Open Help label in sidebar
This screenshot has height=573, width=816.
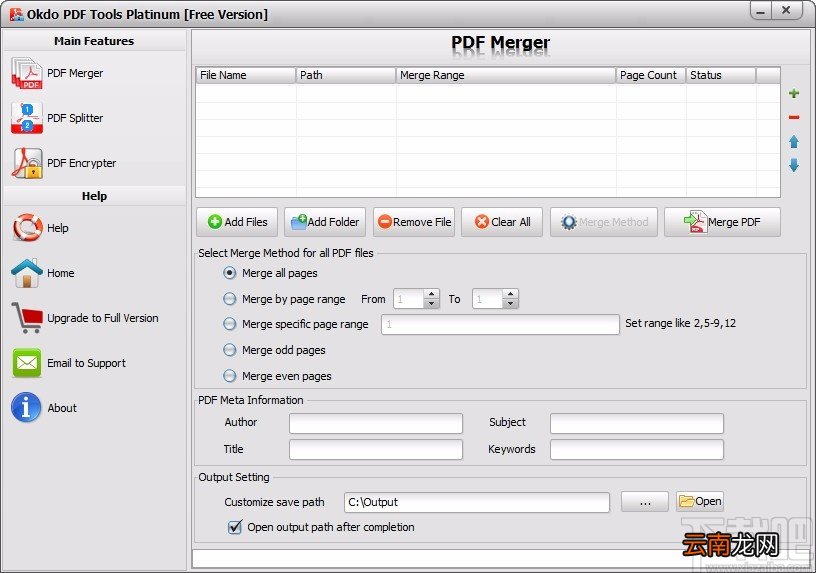[58, 228]
